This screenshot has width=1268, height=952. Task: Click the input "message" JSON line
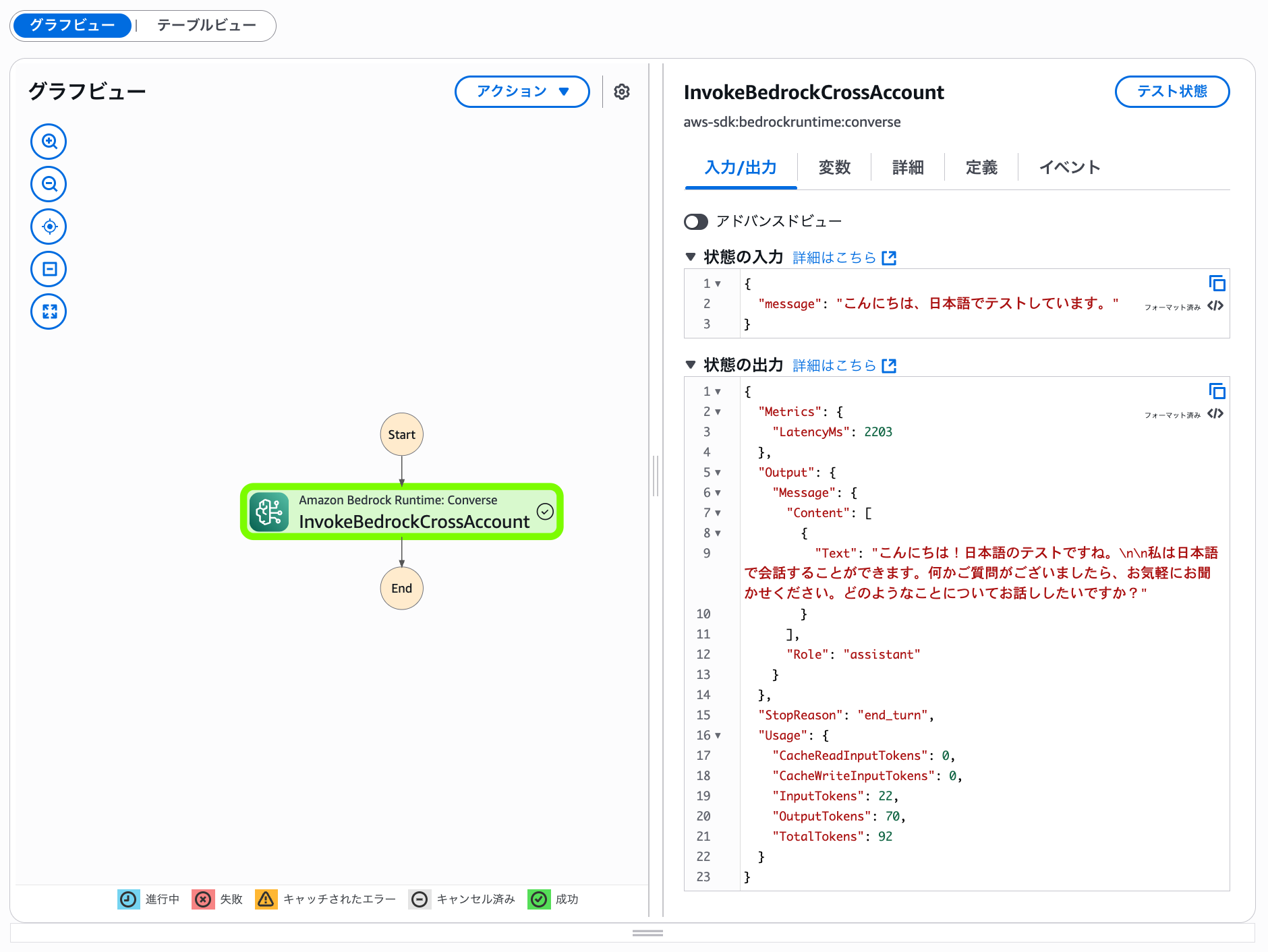point(938,304)
